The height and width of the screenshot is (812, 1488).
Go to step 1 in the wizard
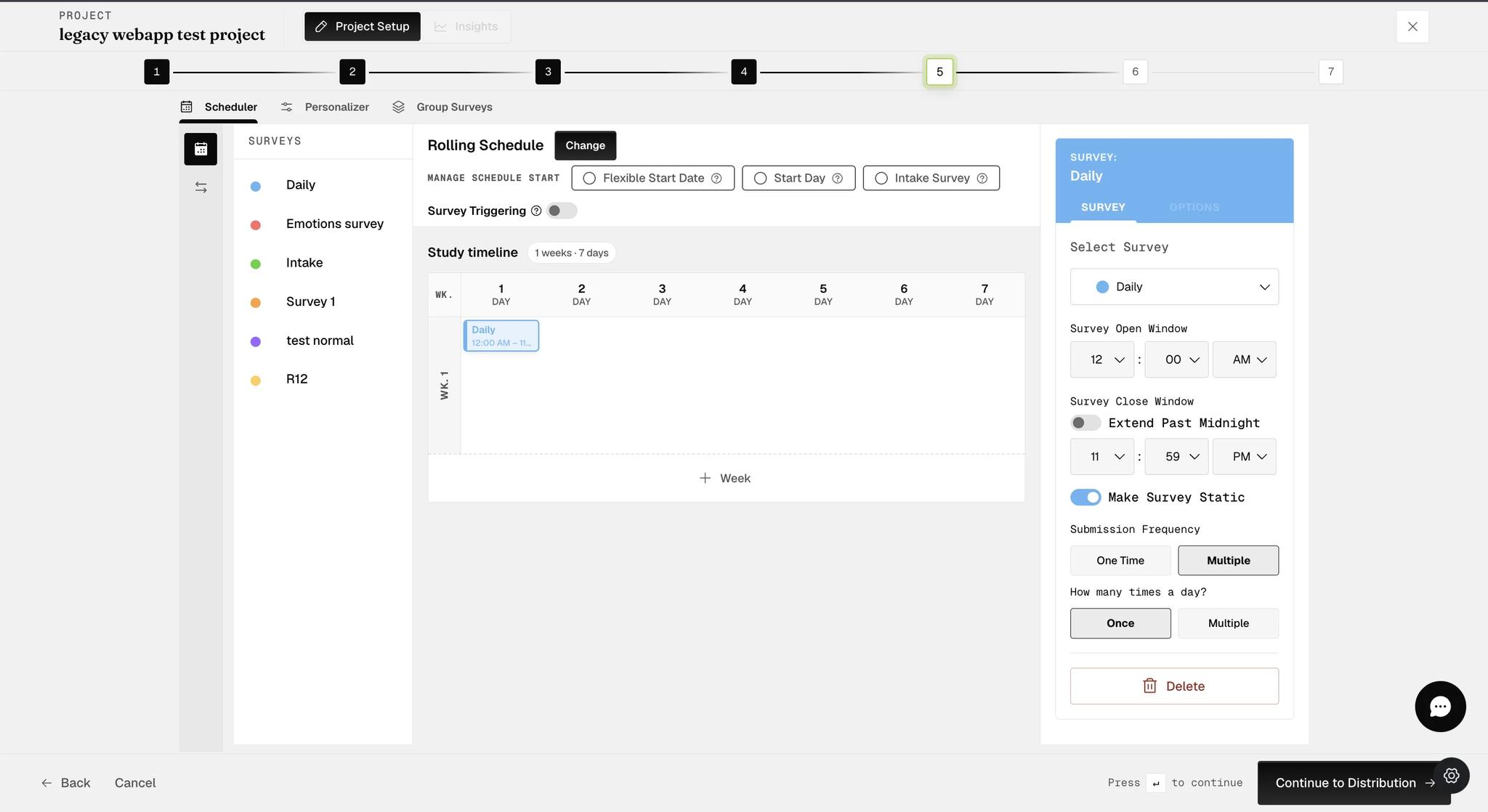point(157,72)
